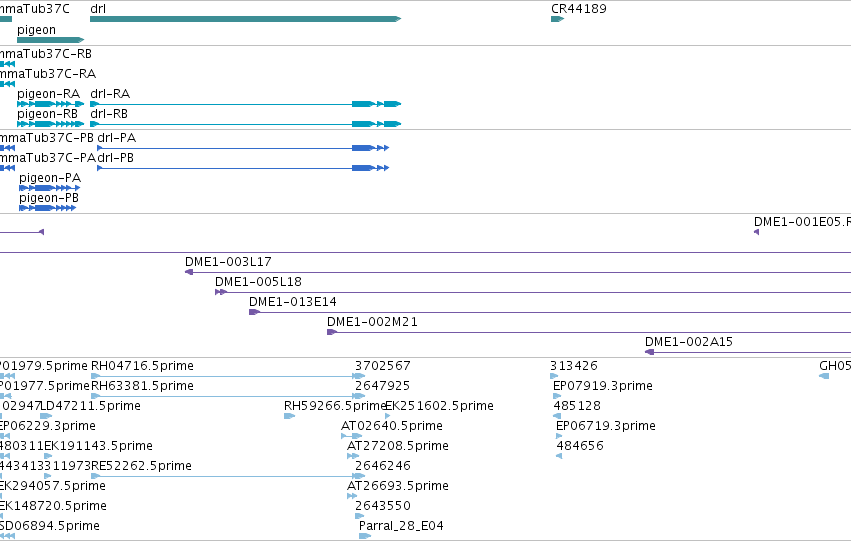The image size is (851, 541).
Task: Select the CR44189 gene arrow glyph
Action: [x=557, y=19]
